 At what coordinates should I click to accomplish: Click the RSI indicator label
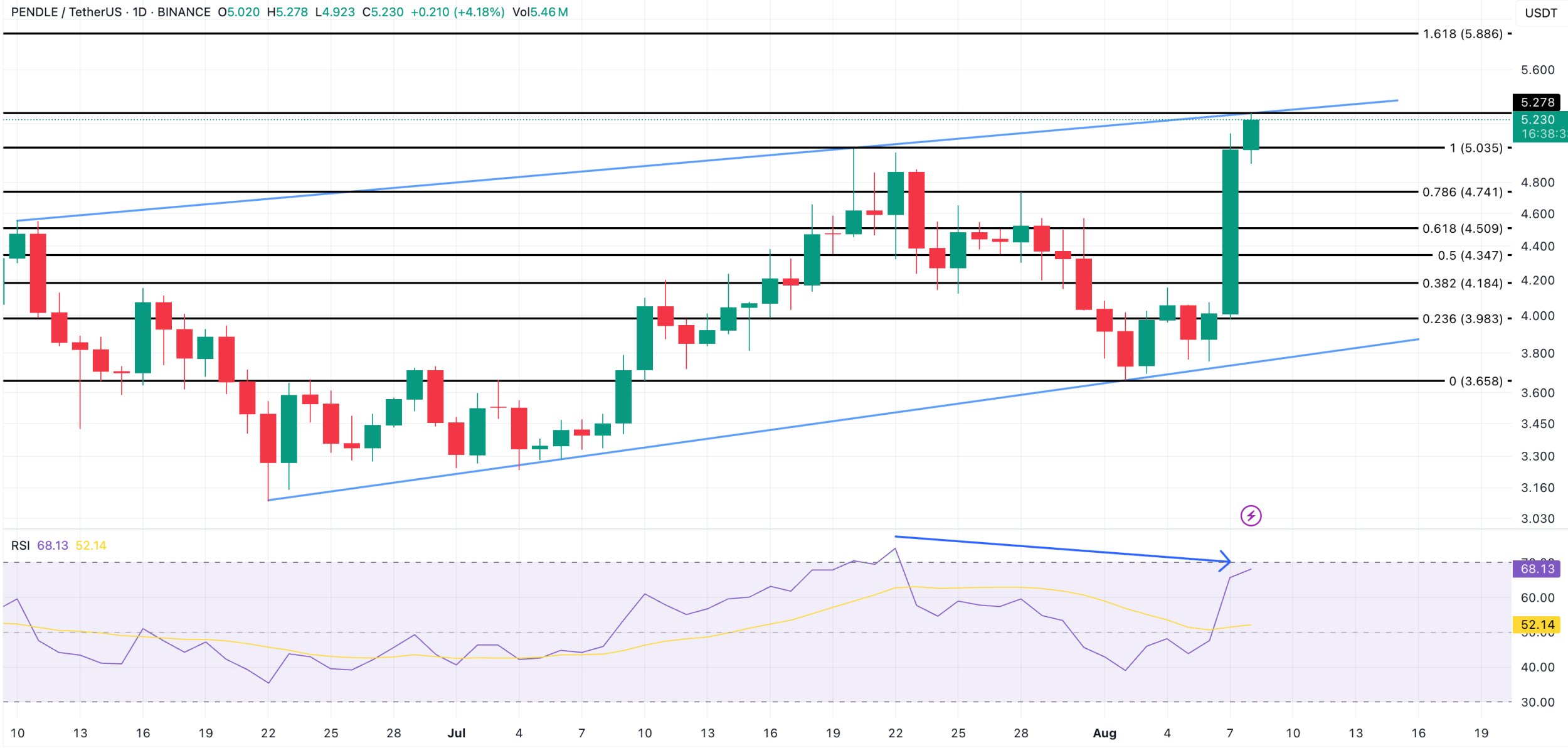(20, 545)
